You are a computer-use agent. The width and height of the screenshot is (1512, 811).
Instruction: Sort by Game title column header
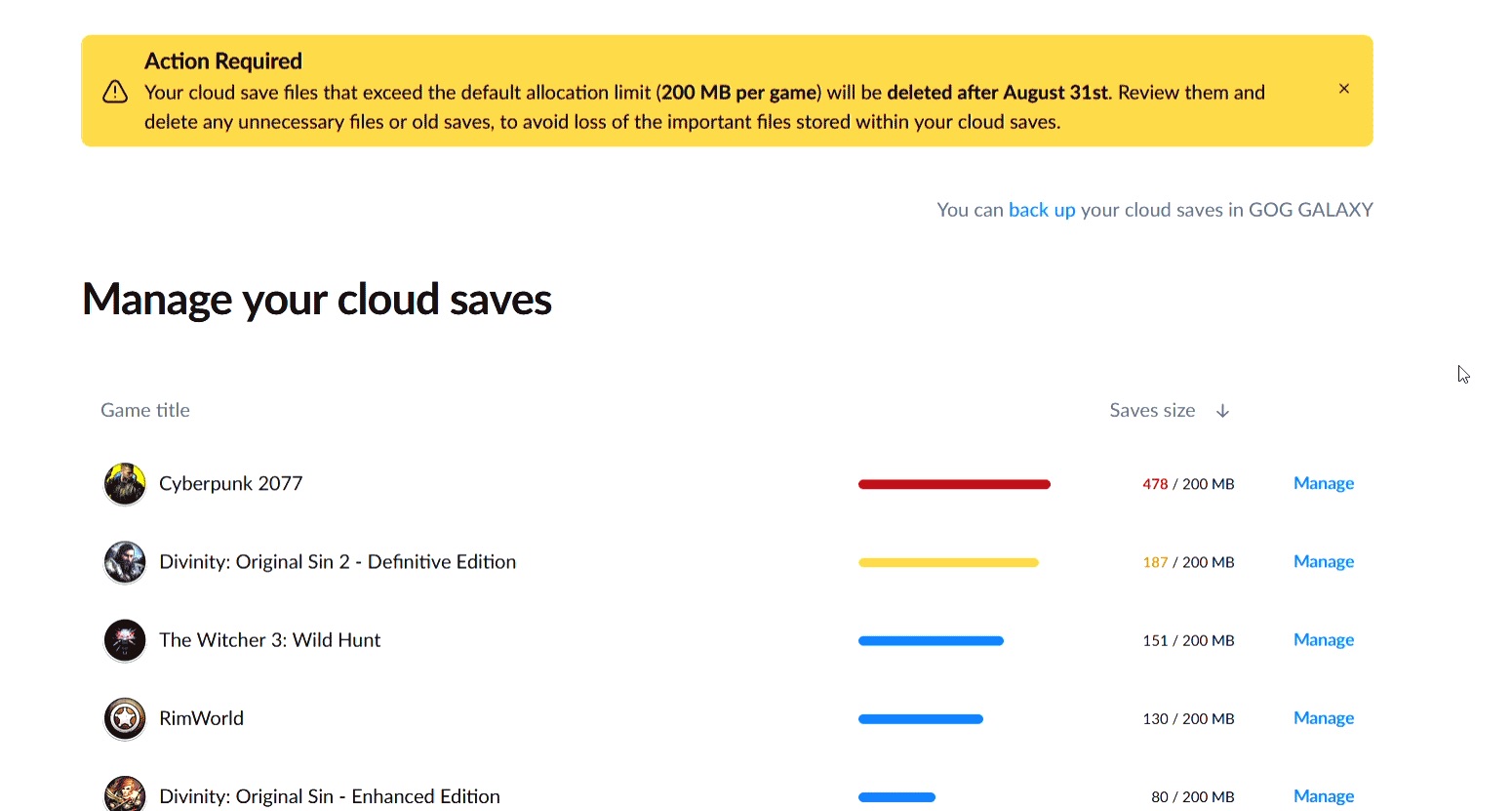coord(145,411)
